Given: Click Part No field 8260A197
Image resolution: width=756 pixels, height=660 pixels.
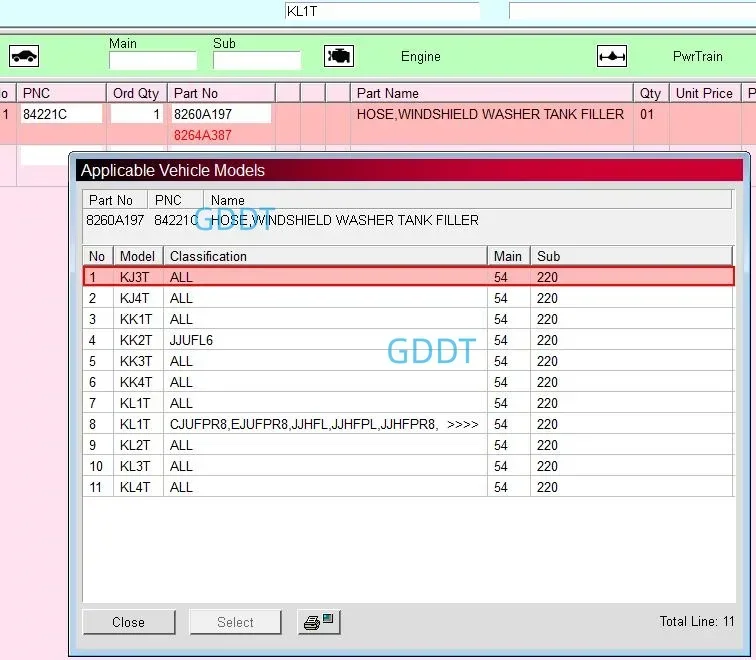Looking at the screenshot, I should 222,114.
